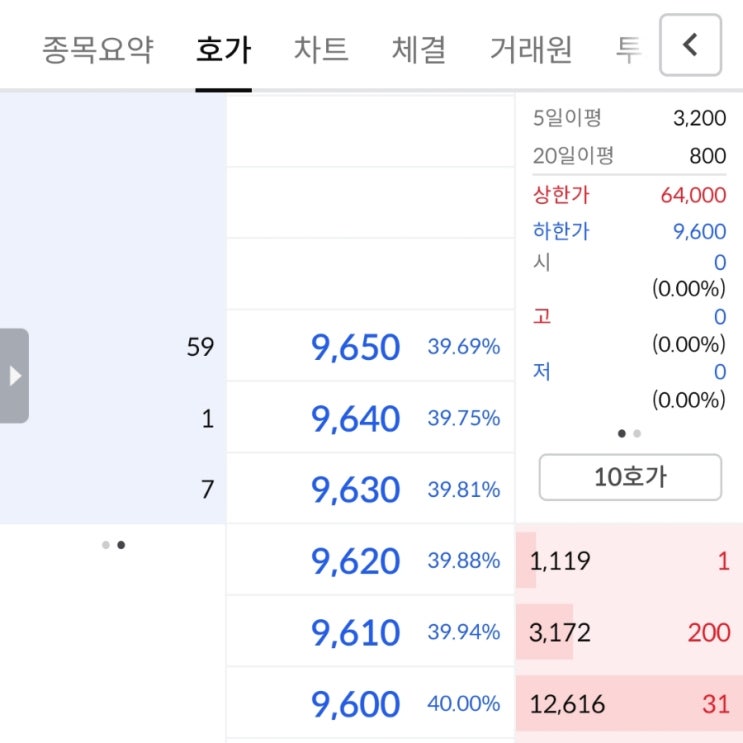Tap page indicator dots below ask quantities
Viewport: 743px width, 743px height.
113,545
